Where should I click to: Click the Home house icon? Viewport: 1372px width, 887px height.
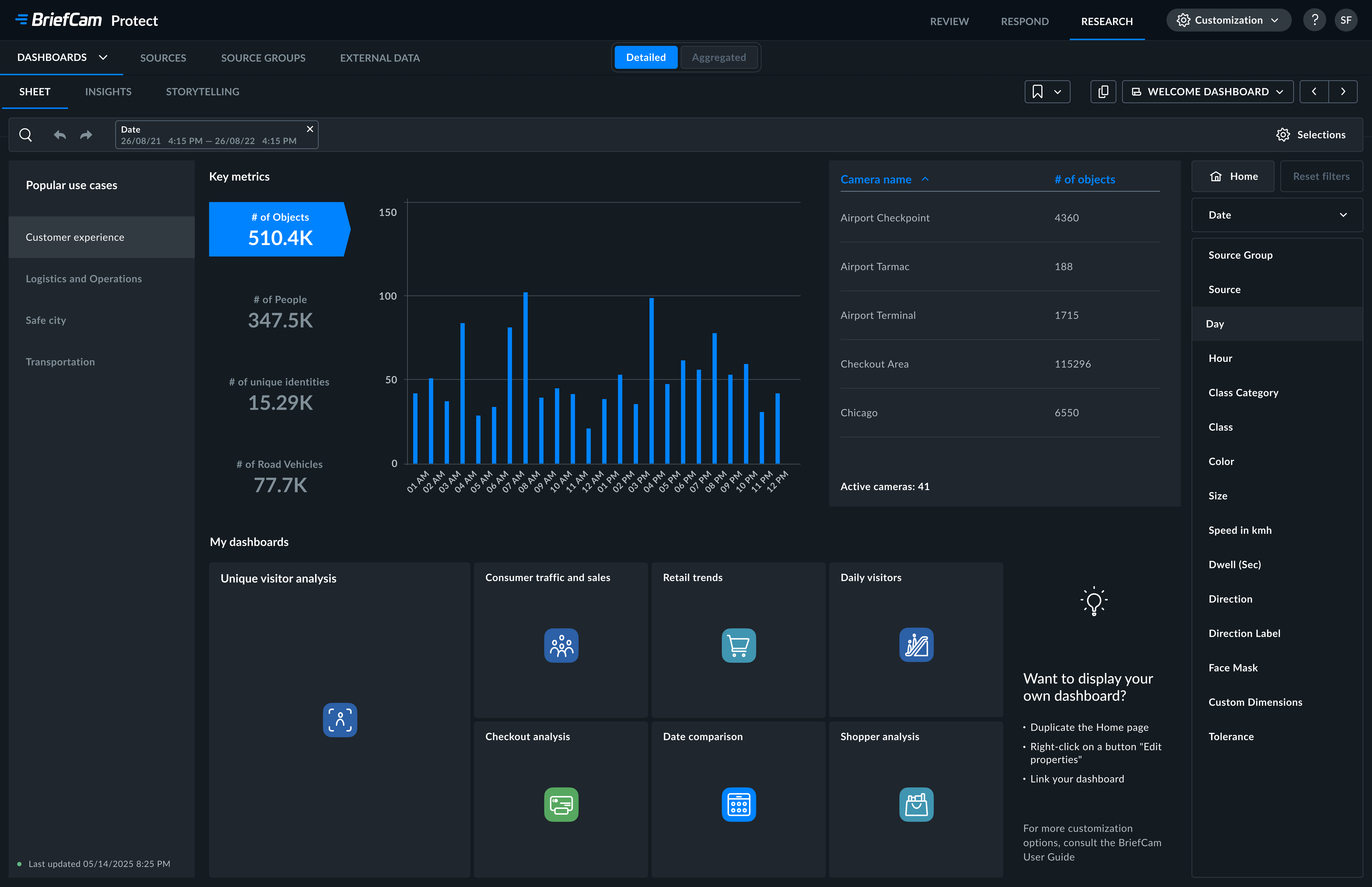click(1216, 176)
